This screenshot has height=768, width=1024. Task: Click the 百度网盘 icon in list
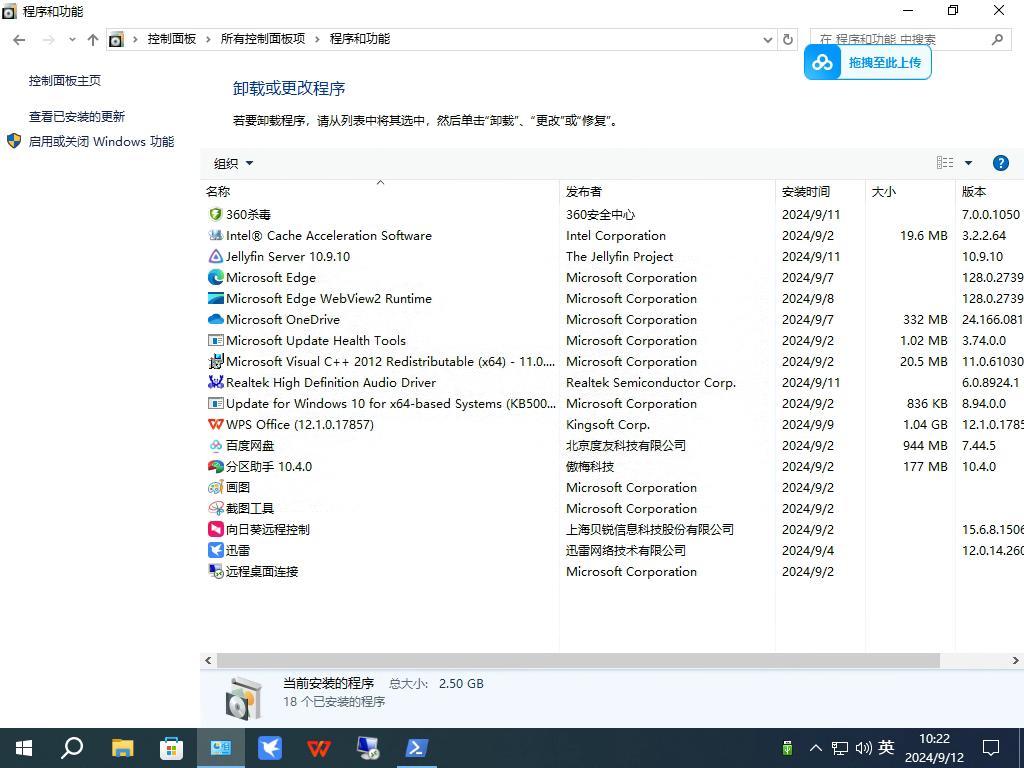click(215, 446)
